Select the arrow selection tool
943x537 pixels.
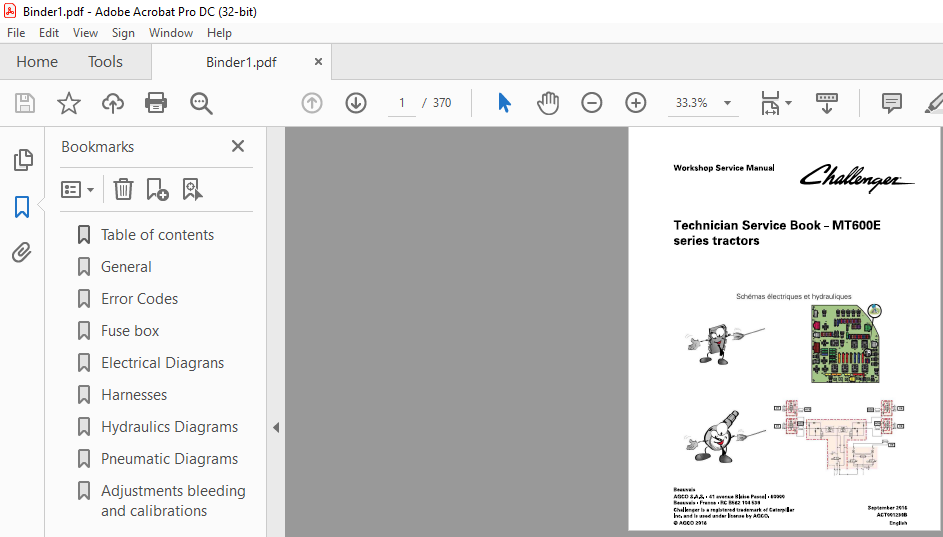click(504, 103)
